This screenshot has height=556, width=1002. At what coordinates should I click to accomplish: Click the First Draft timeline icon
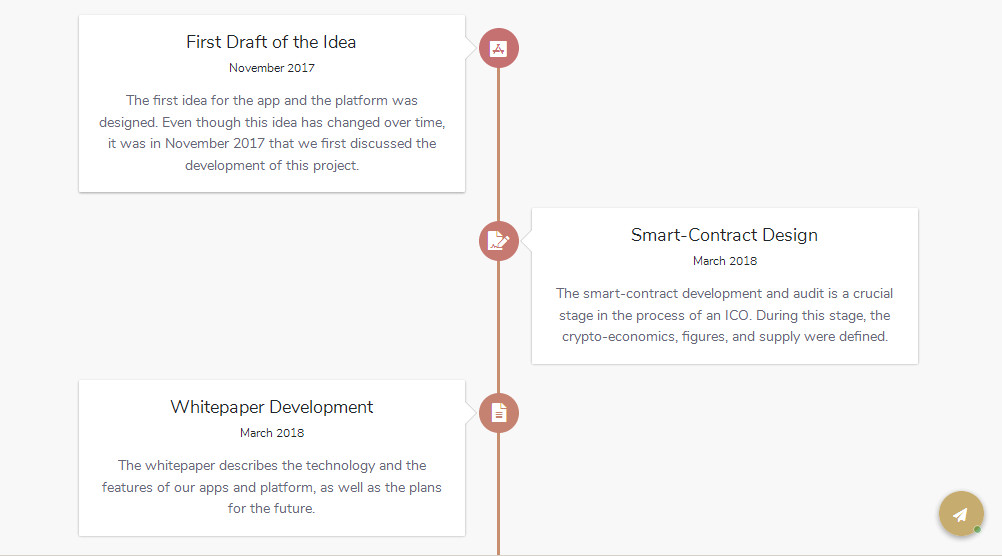(499, 48)
